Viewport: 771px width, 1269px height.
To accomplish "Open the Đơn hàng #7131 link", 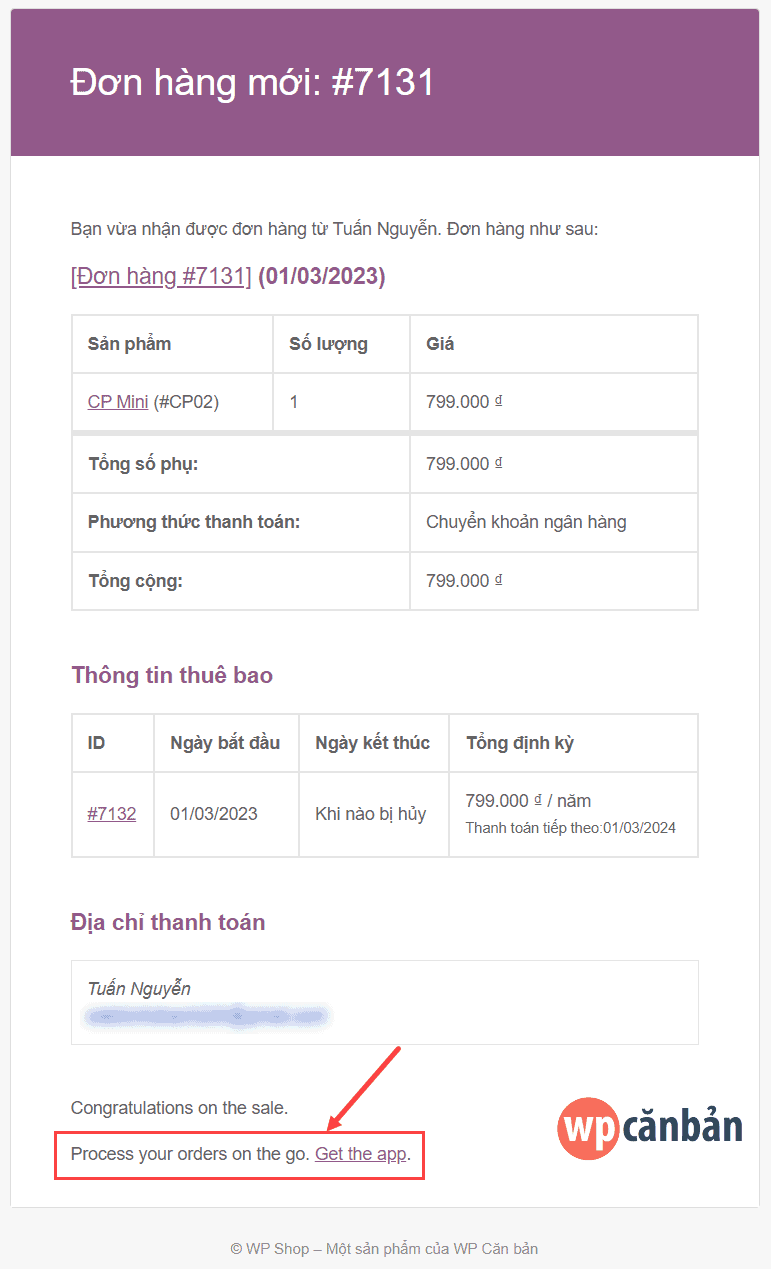I will click(x=161, y=276).
